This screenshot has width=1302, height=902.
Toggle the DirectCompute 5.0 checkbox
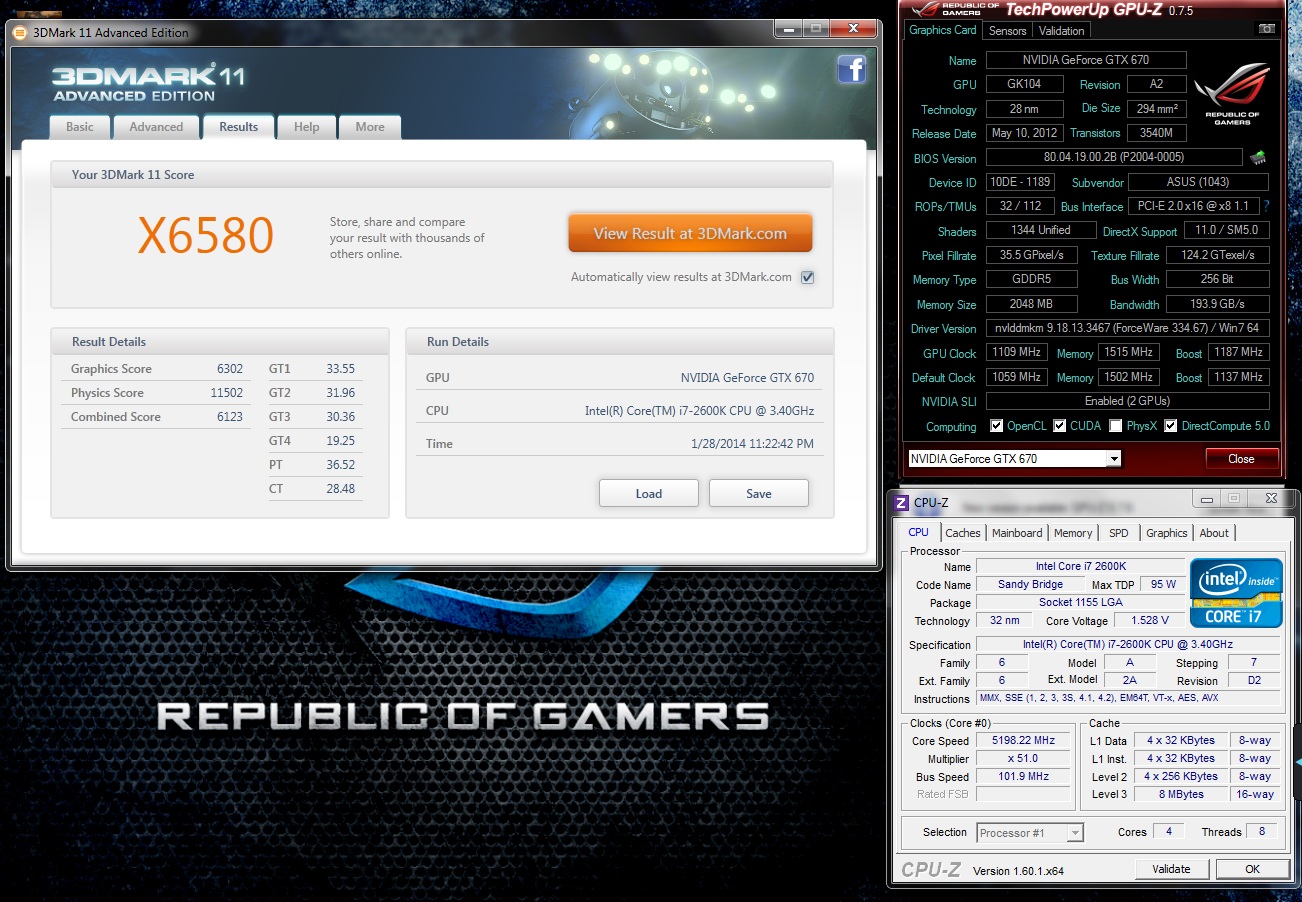(x=1170, y=426)
